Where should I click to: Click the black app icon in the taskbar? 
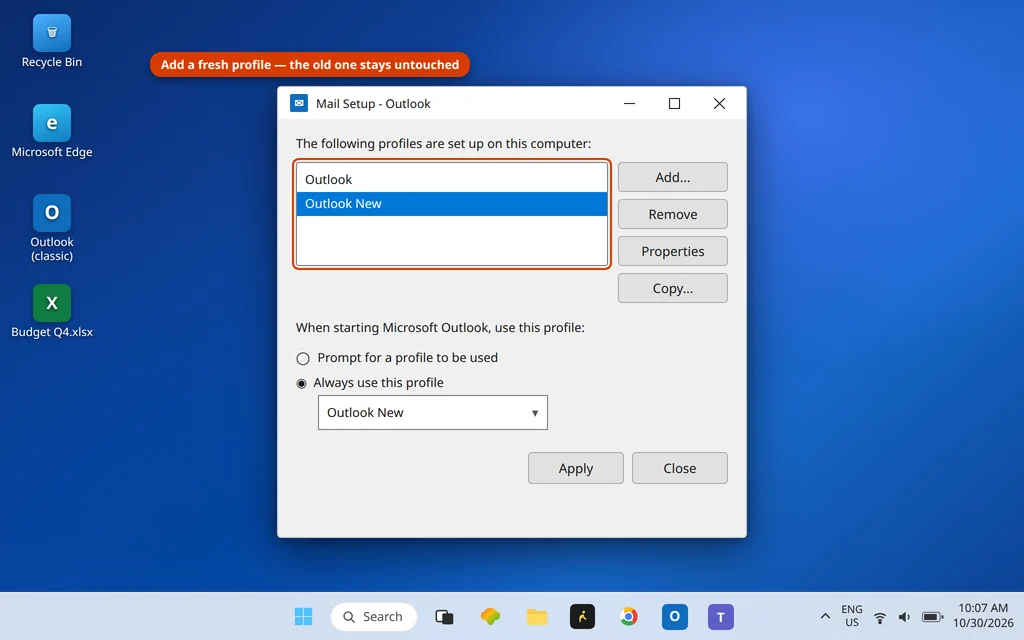pyautogui.click(x=583, y=616)
